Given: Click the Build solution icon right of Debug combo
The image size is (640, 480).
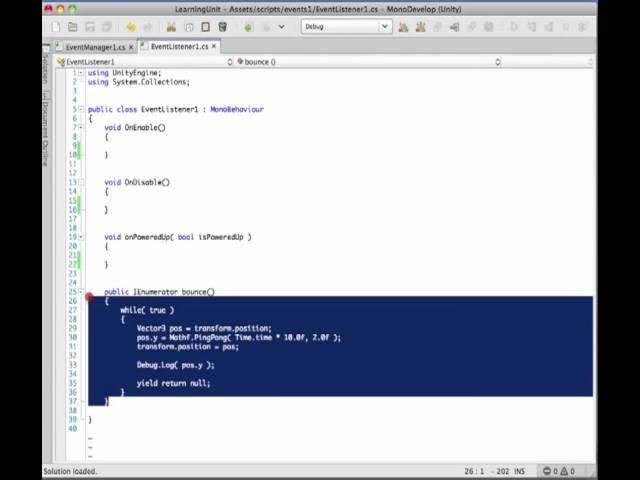Looking at the screenshot, I should click(x=403, y=27).
